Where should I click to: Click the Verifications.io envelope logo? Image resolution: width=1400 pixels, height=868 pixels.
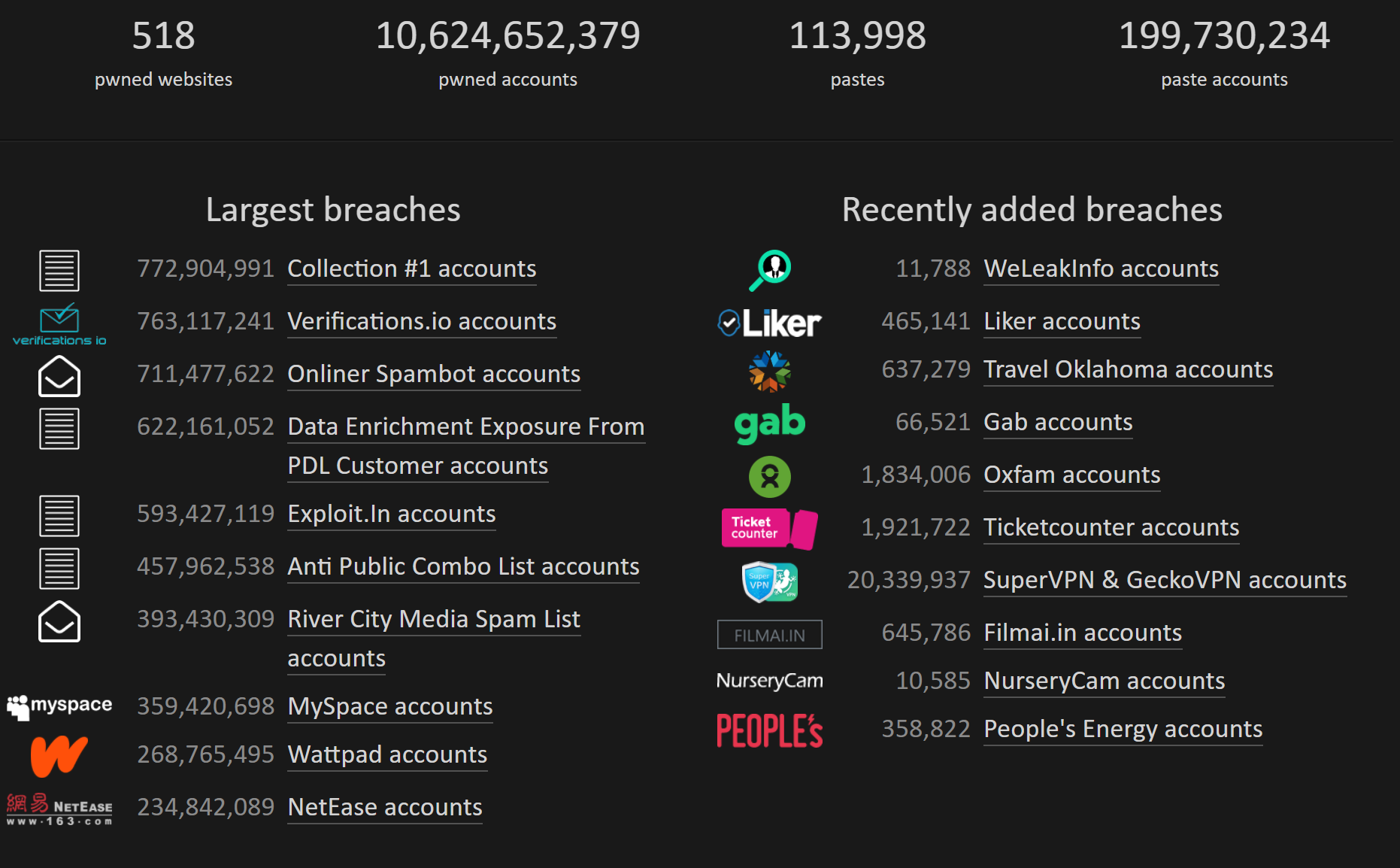[x=59, y=324]
